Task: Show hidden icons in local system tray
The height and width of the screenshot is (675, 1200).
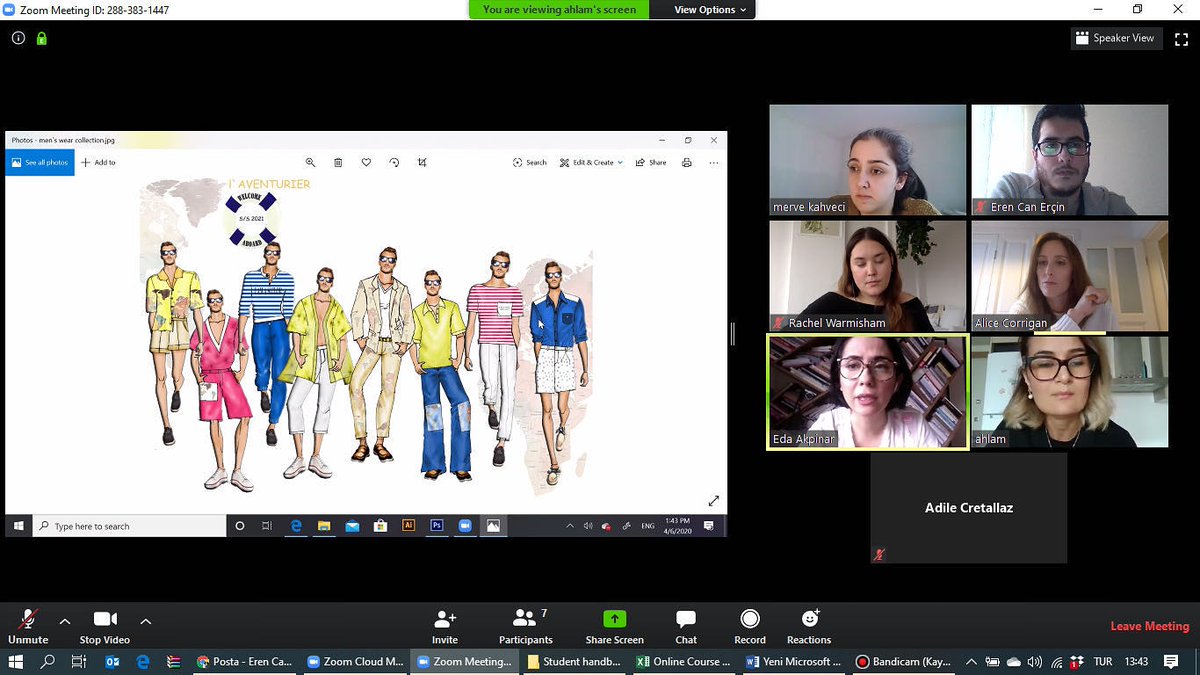Action: [x=971, y=662]
